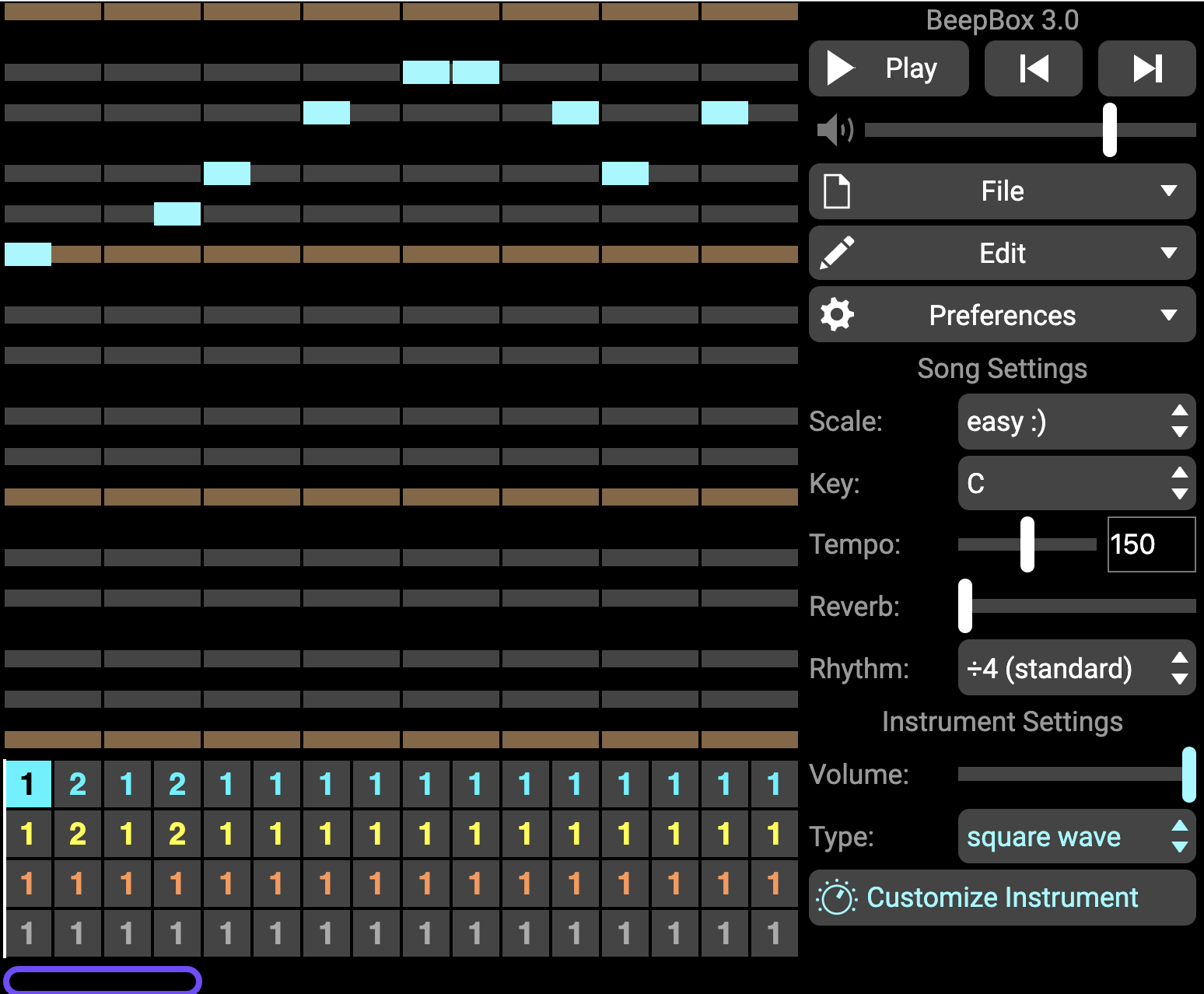Click the Edit pencil icon
This screenshot has height=994, width=1204.
coord(837,254)
